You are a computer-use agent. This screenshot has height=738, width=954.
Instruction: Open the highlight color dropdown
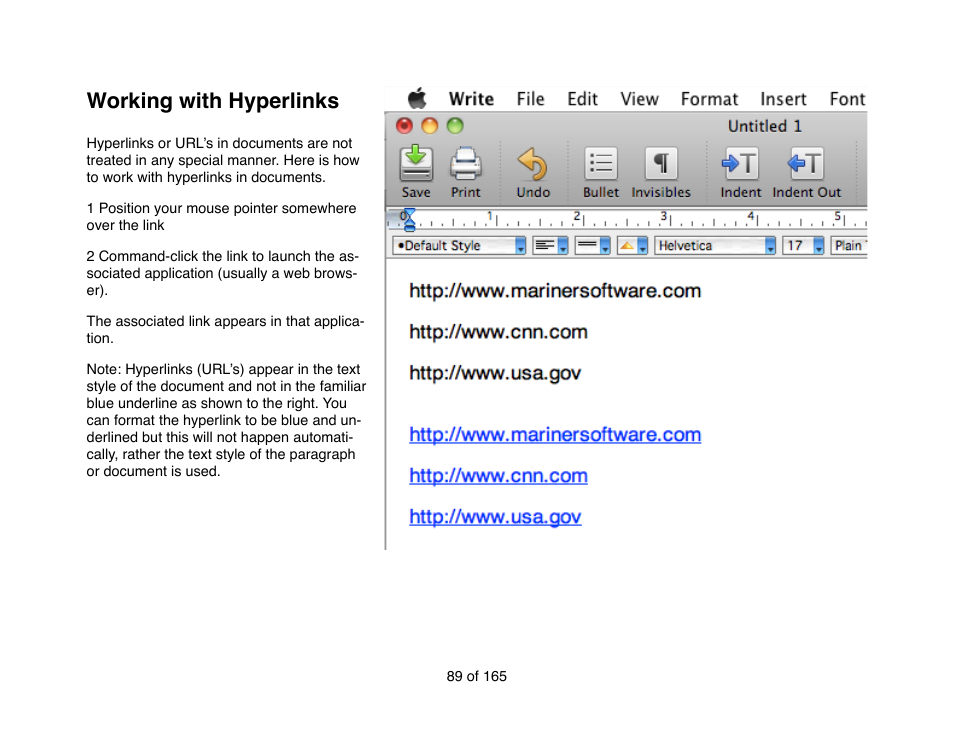[x=632, y=246]
